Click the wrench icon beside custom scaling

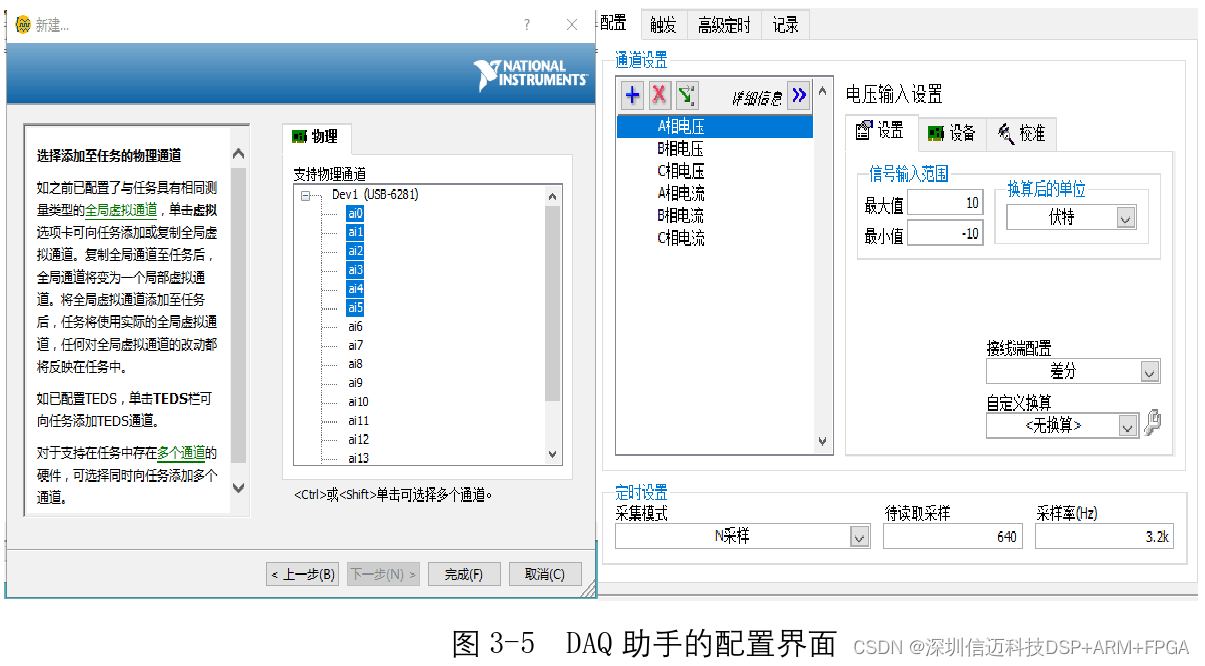tap(1152, 423)
